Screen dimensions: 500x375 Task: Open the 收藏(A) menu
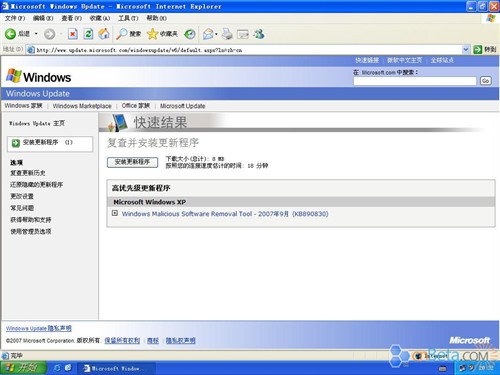point(100,18)
